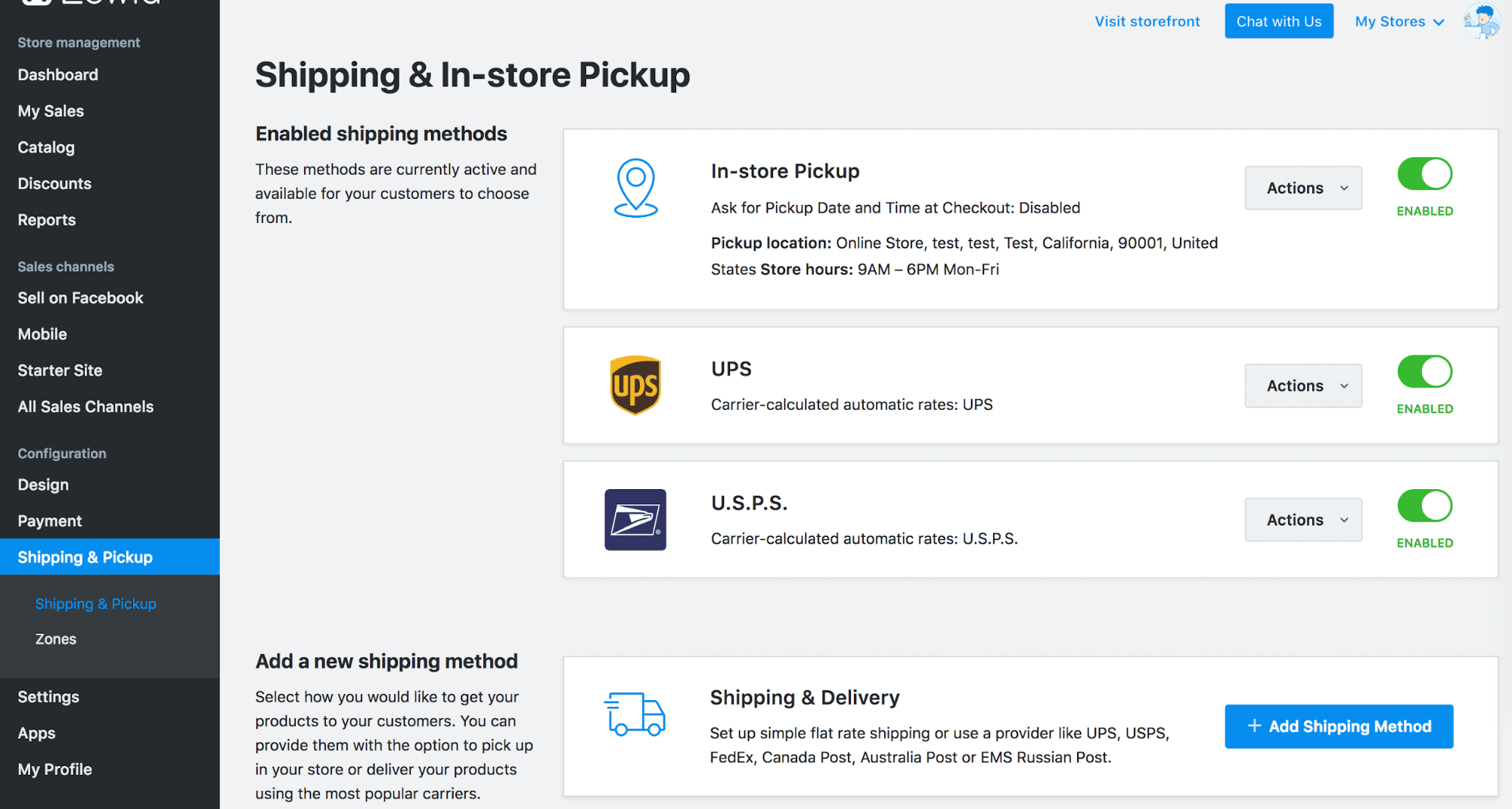Screen dimensions: 1512x809
Task: Open Actions dropdown for In-store Pickup
Action: pyautogui.click(x=1303, y=188)
